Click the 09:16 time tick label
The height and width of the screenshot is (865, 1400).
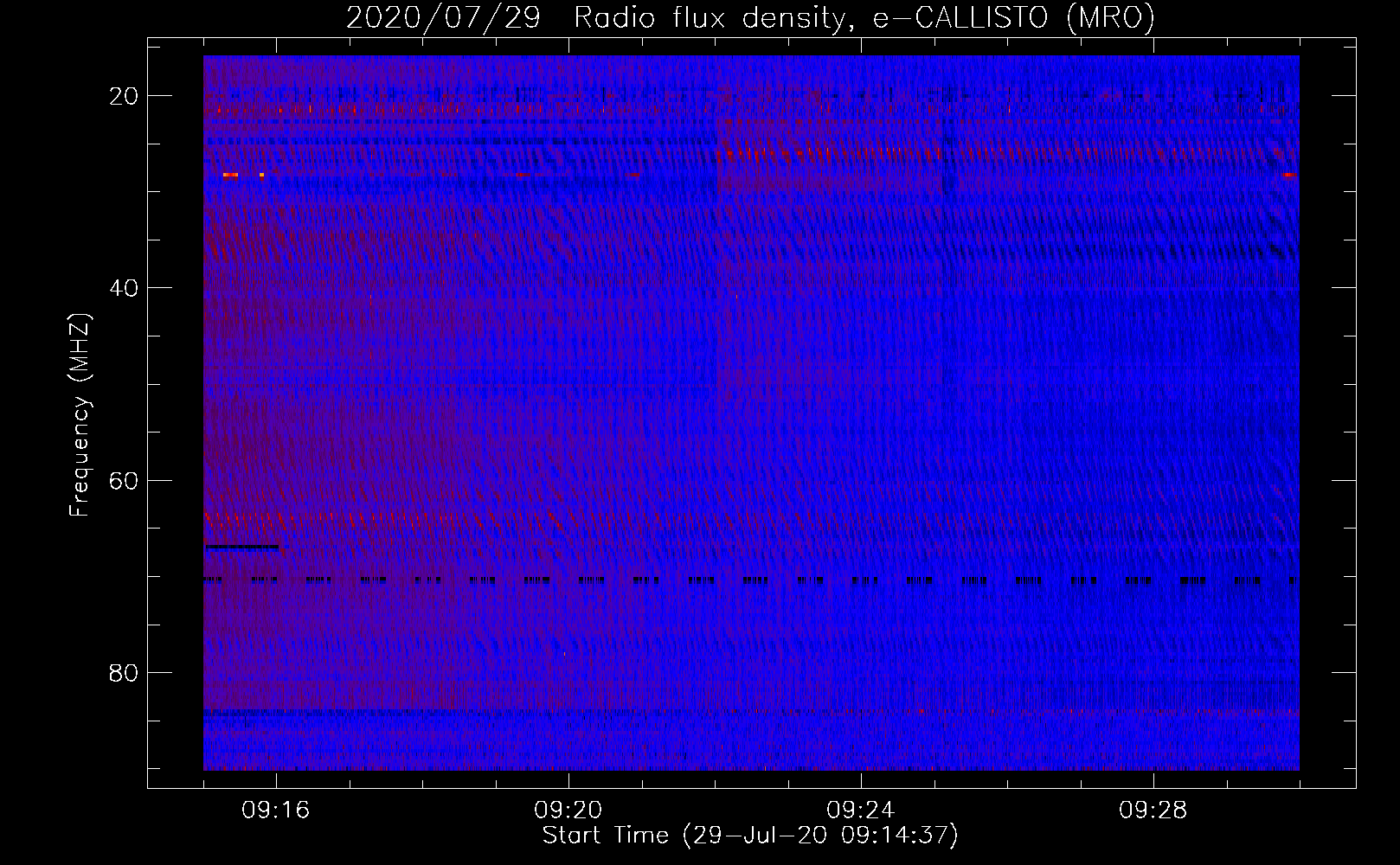pyautogui.click(x=276, y=811)
